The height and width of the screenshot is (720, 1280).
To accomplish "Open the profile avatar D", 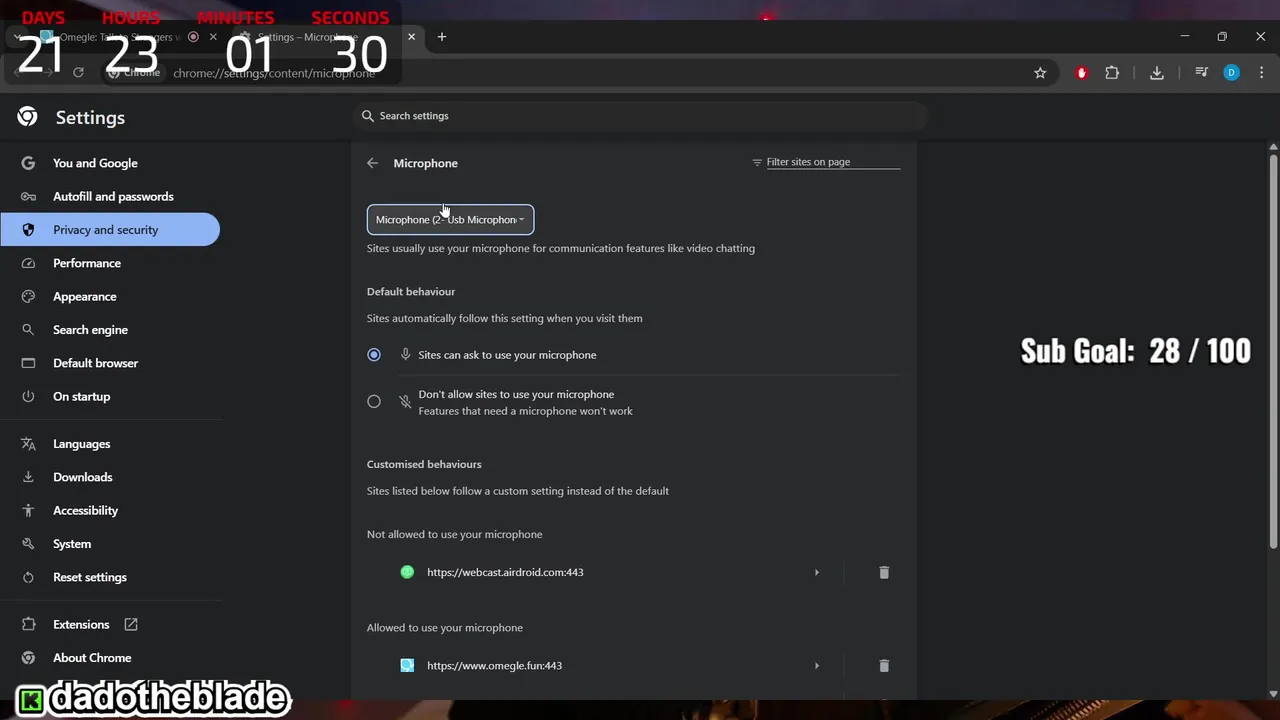I will pos(1231,73).
